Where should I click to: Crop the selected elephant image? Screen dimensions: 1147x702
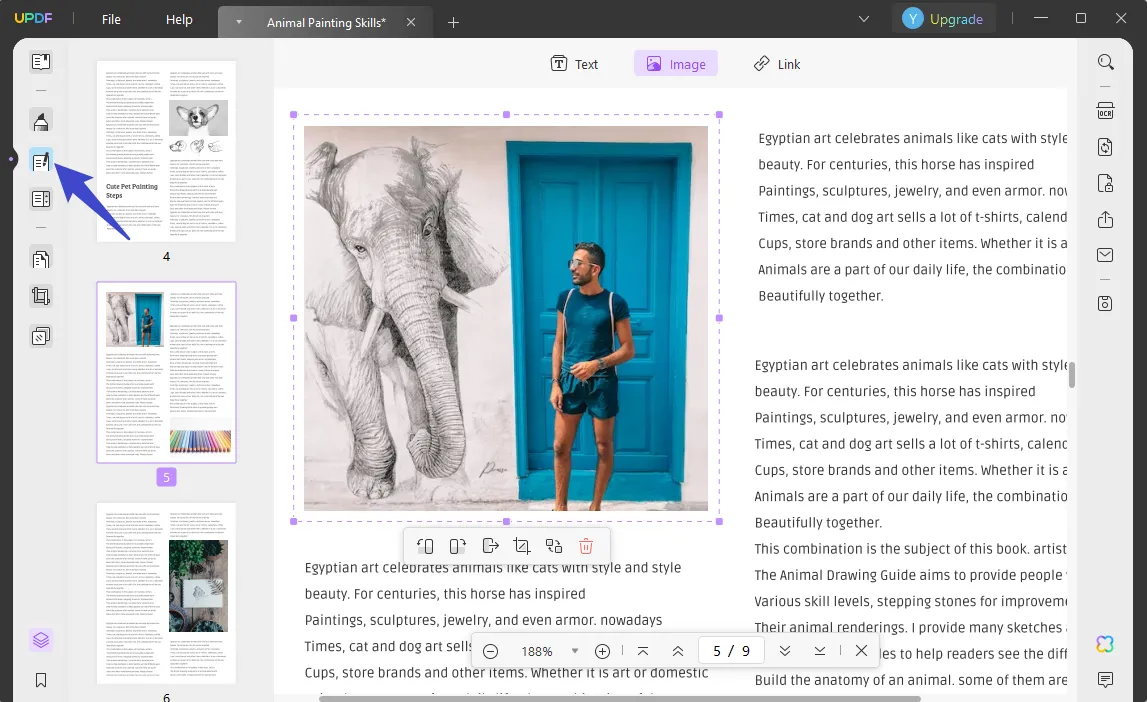pyautogui.click(x=522, y=545)
